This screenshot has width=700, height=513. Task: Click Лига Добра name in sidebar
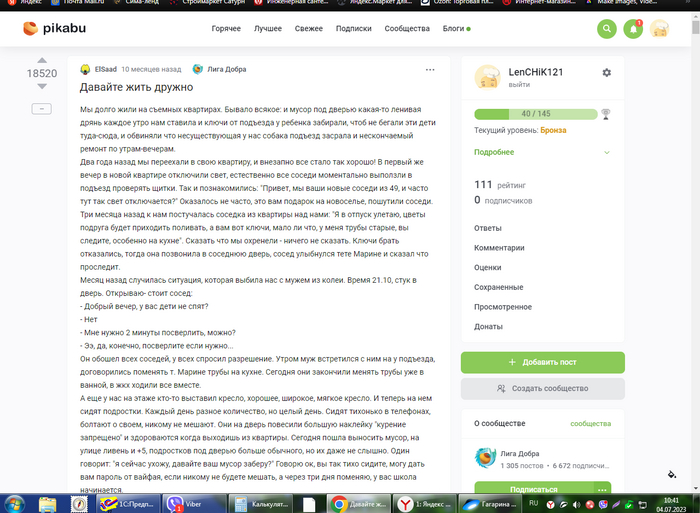[520, 453]
